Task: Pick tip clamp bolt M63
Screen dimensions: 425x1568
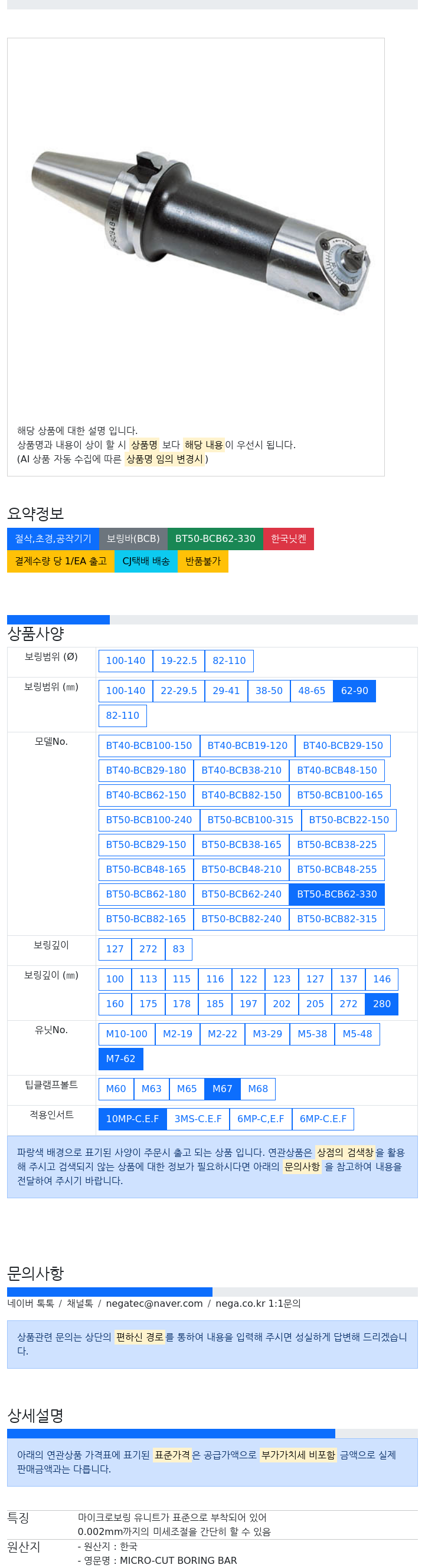Action: (152, 1089)
